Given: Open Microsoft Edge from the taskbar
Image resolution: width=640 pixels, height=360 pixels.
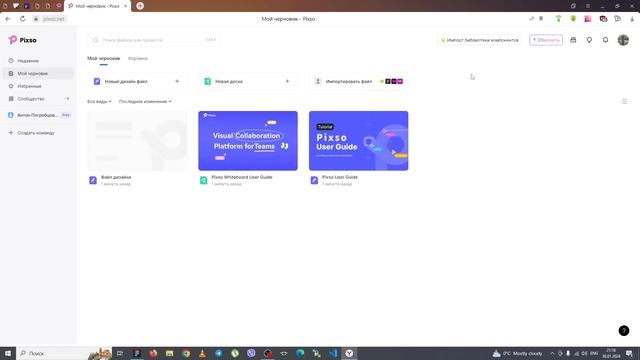Looking at the screenshot, I should pyautogui.click(x=300, y=353).
